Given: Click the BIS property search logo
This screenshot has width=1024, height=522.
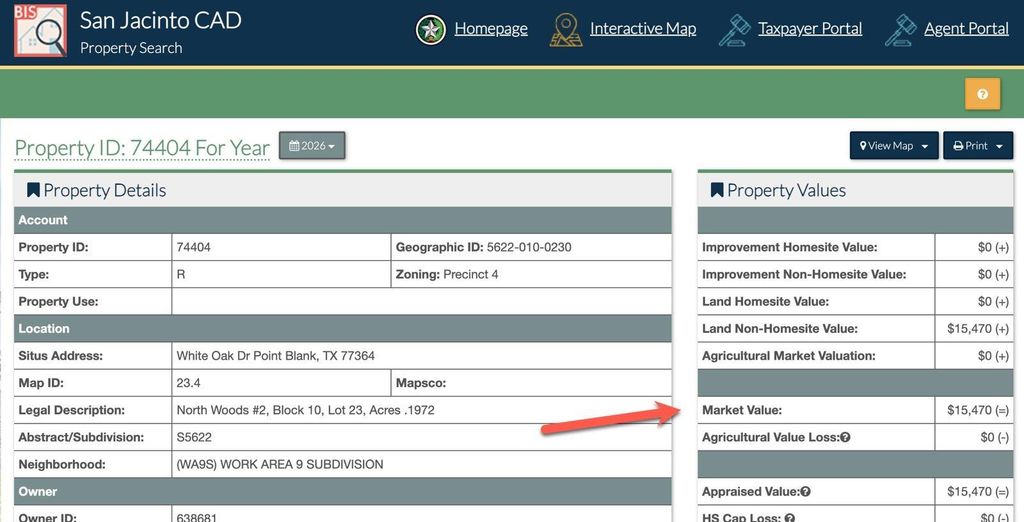Looking at the screenshot, I should [40, 30].
